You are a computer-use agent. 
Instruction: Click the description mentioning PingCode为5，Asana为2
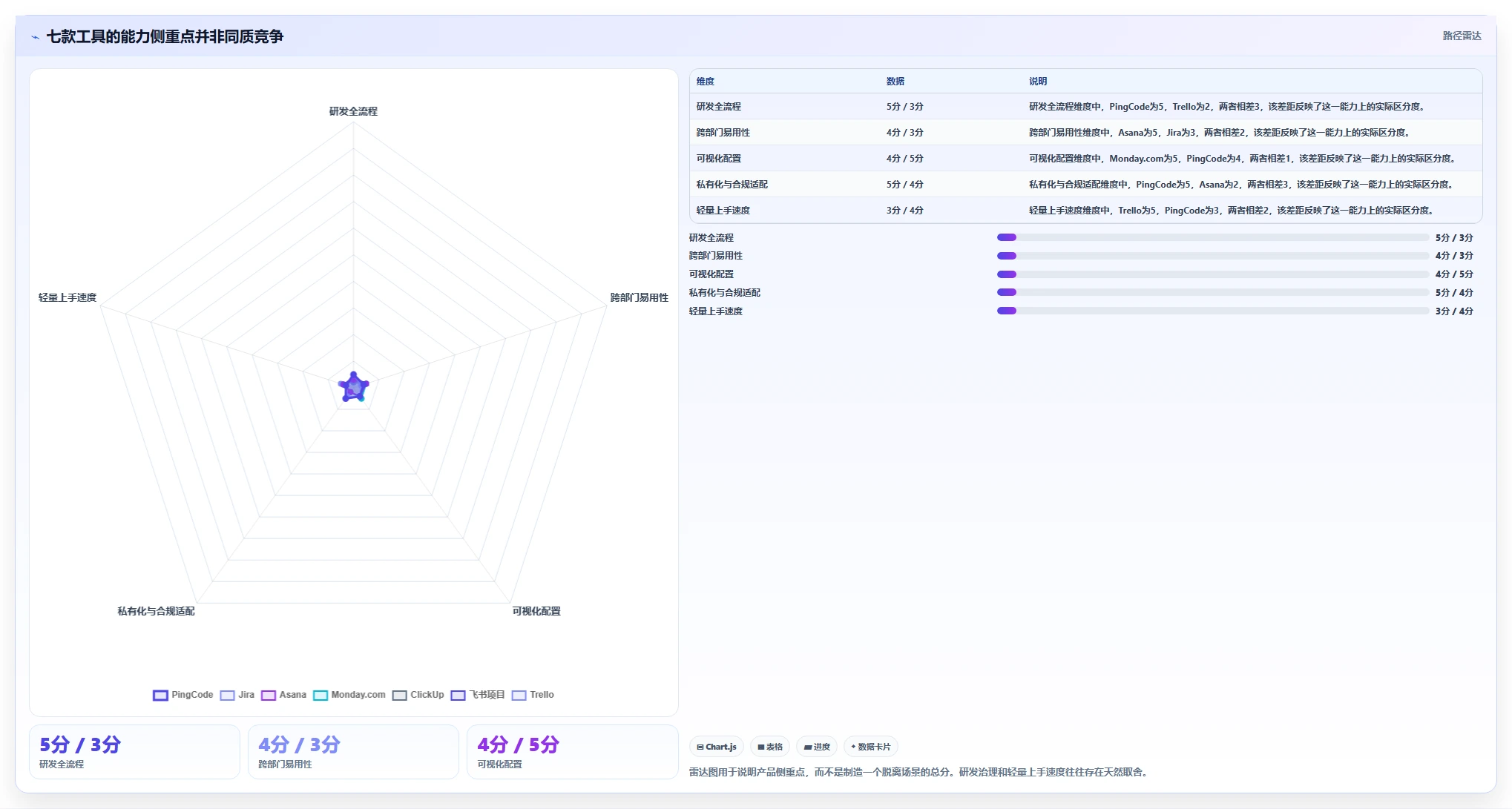coord(1241,185)
